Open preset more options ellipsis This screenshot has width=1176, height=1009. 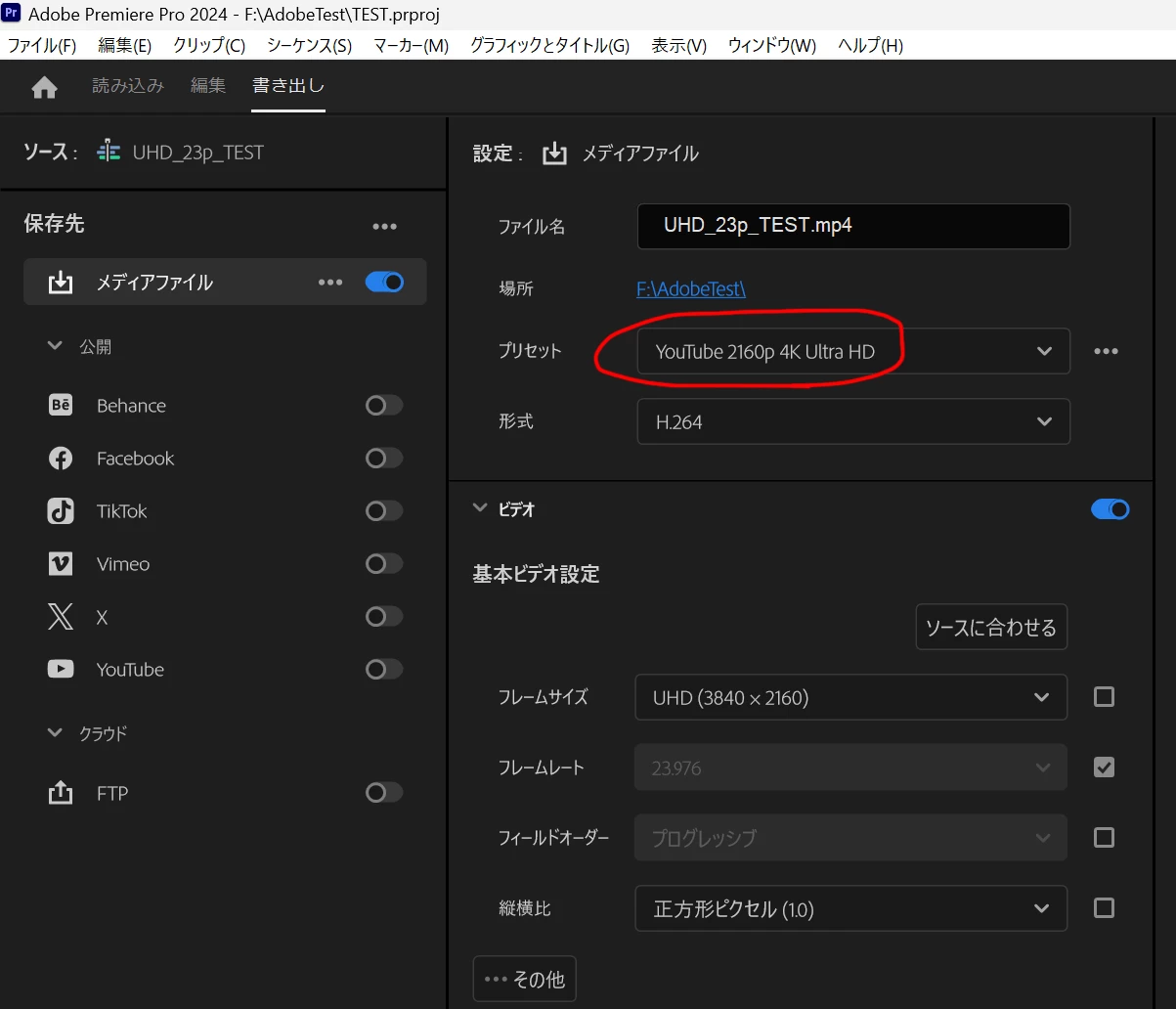coord(1106,351)
